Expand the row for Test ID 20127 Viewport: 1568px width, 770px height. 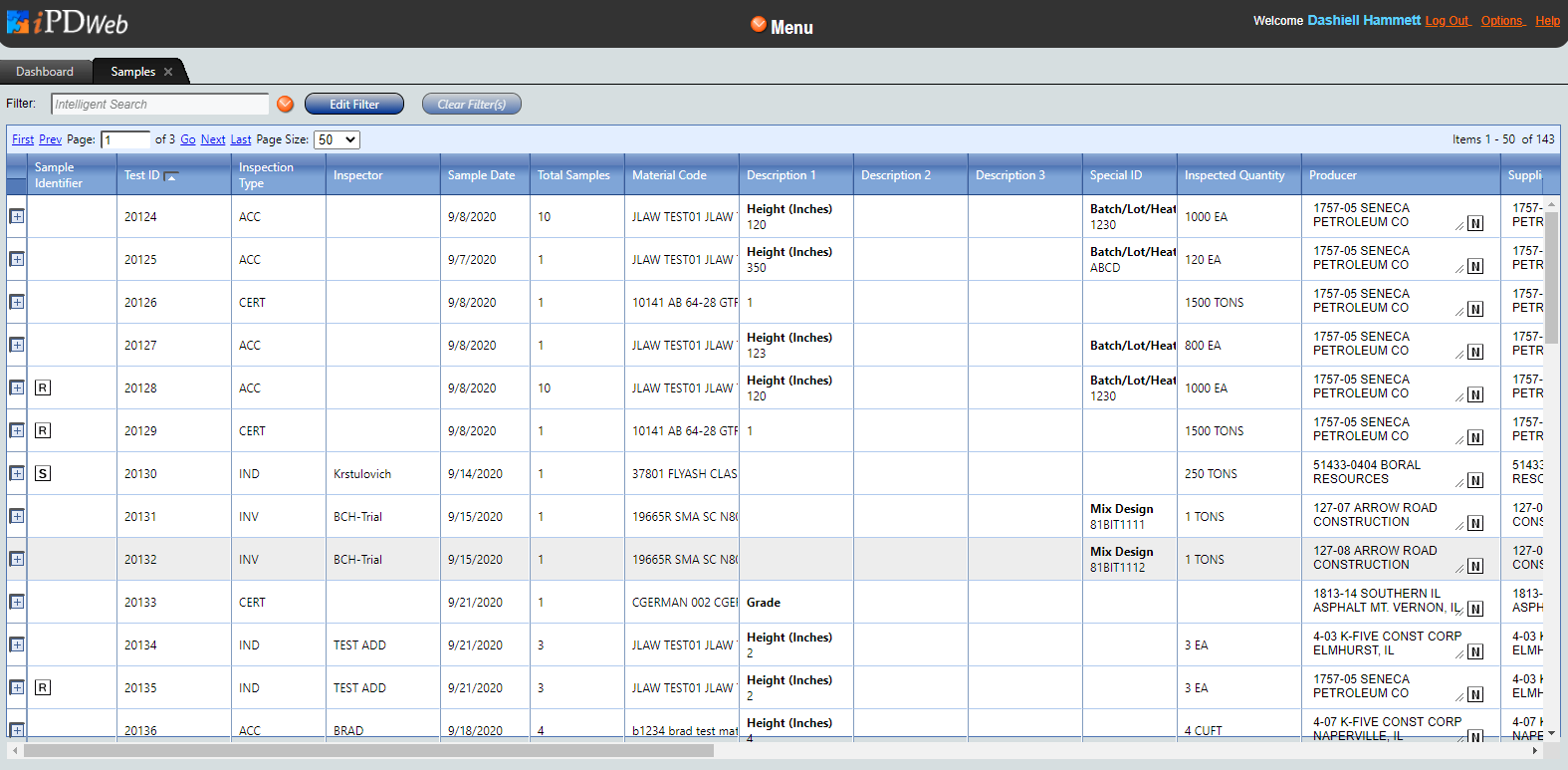17,345
